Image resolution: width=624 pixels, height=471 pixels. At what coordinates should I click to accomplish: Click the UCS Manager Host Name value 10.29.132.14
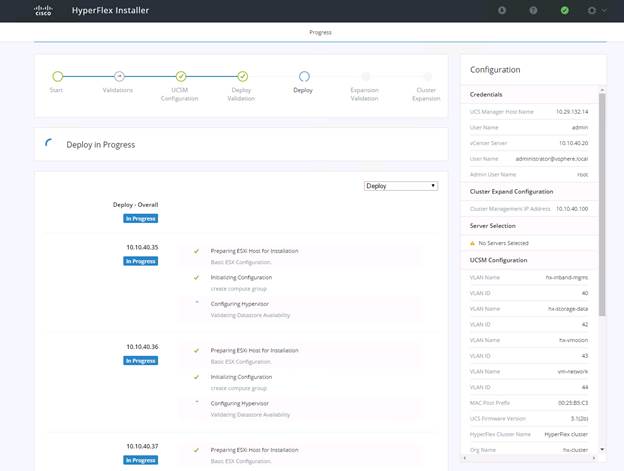[x=572, y=112]
